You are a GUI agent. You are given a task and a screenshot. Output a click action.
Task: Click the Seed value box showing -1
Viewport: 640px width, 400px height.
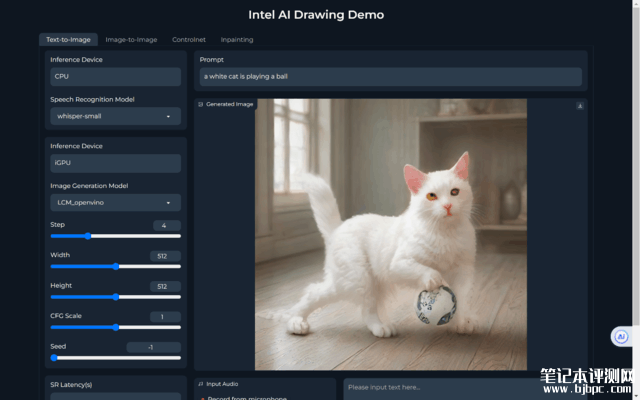153,347
